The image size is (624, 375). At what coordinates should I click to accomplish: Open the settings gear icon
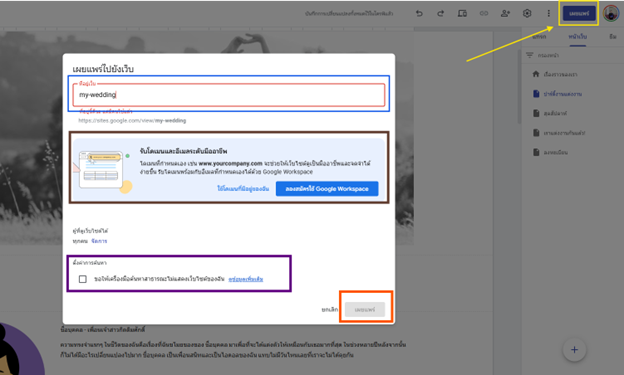click(x=527, y=14)
